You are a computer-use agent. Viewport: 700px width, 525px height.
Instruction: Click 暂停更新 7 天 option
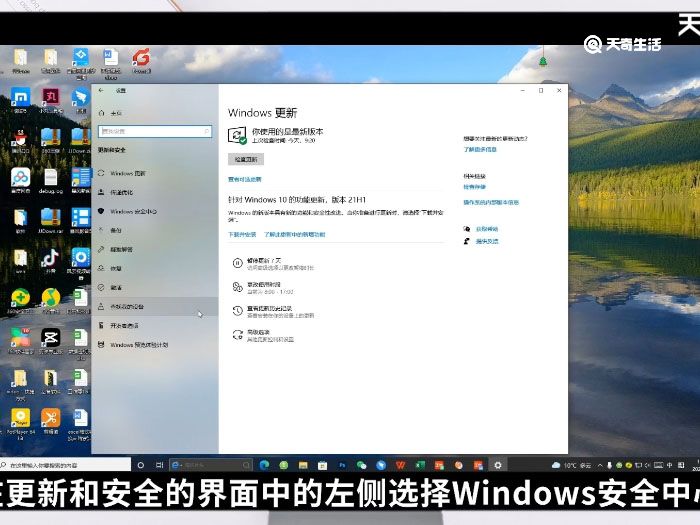point(273,264)
